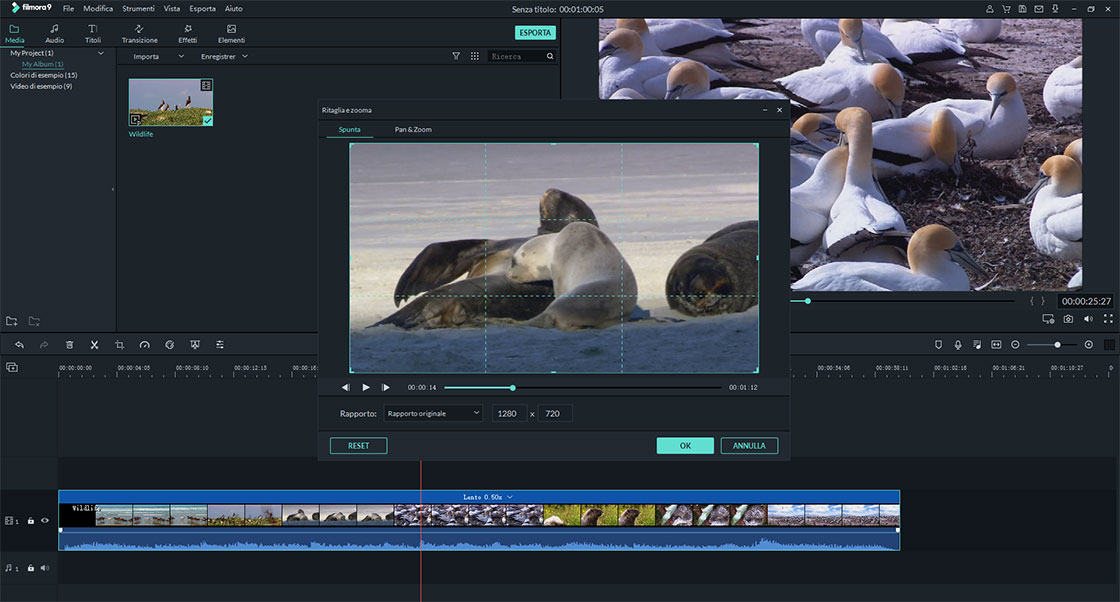Screen dimensions: 1120x602
Task: Click the download icon in title bar
Action: tap(1055, 9)
